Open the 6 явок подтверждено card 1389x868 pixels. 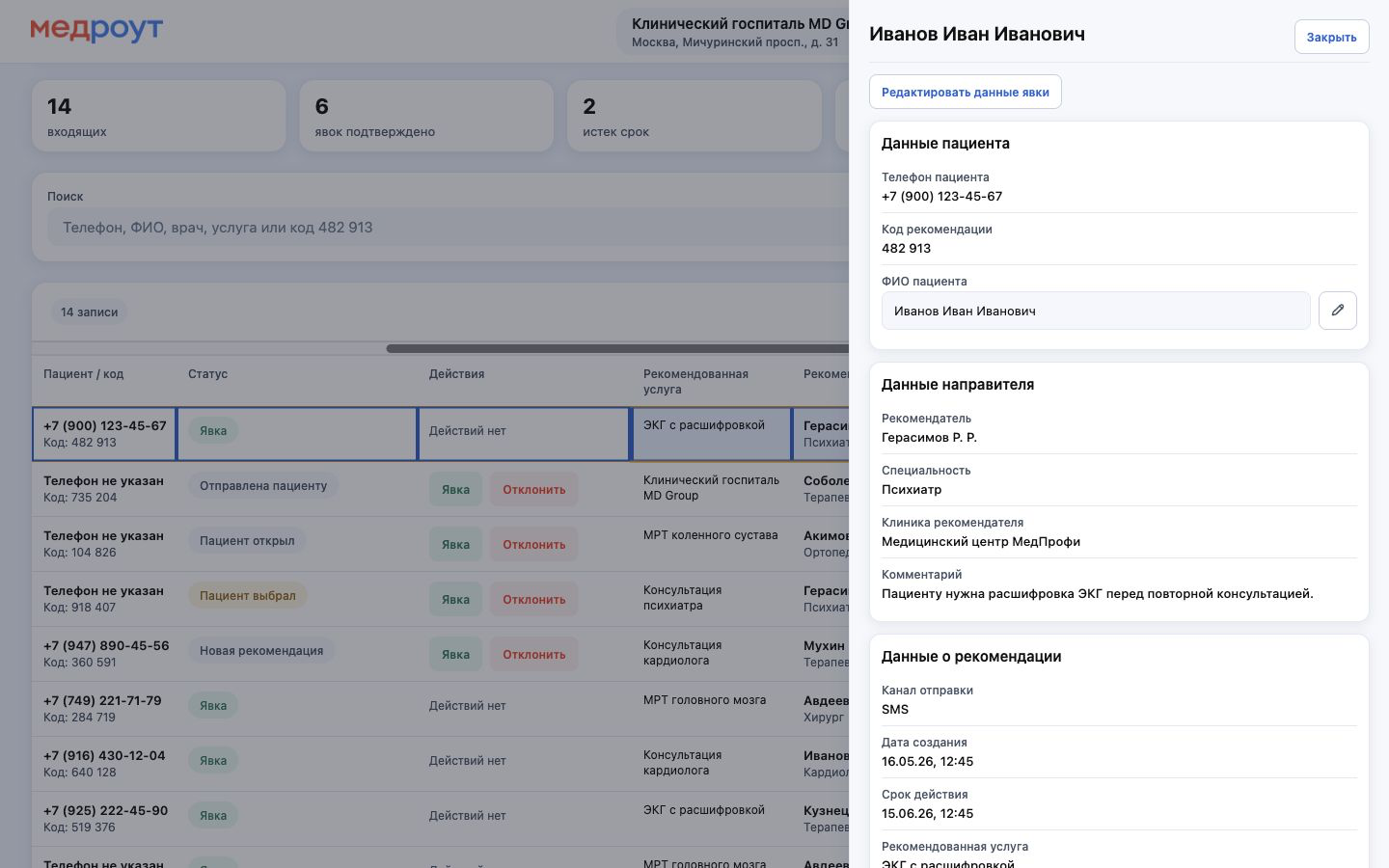point(426,116)
